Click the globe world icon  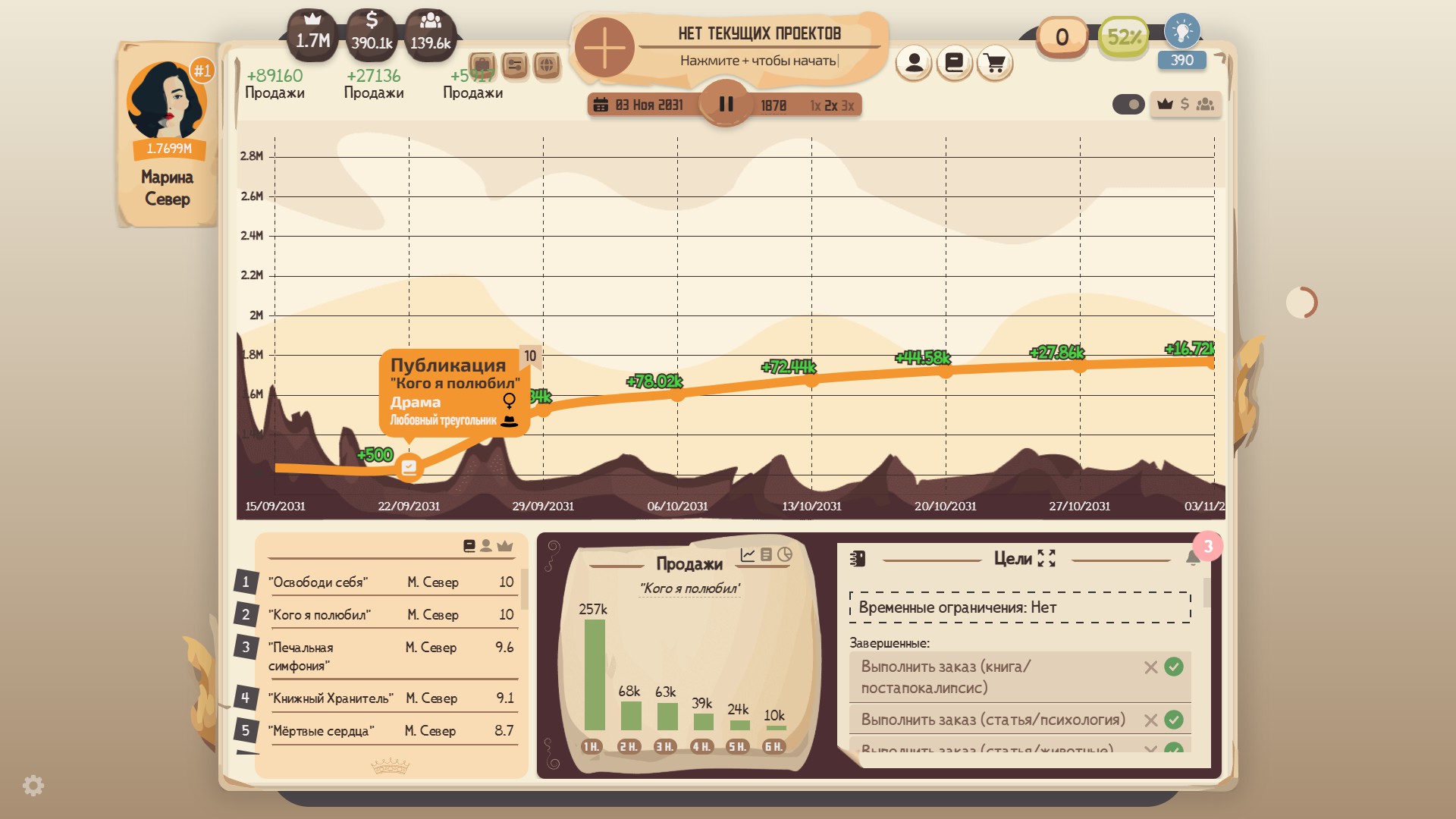tap(547, 66)
